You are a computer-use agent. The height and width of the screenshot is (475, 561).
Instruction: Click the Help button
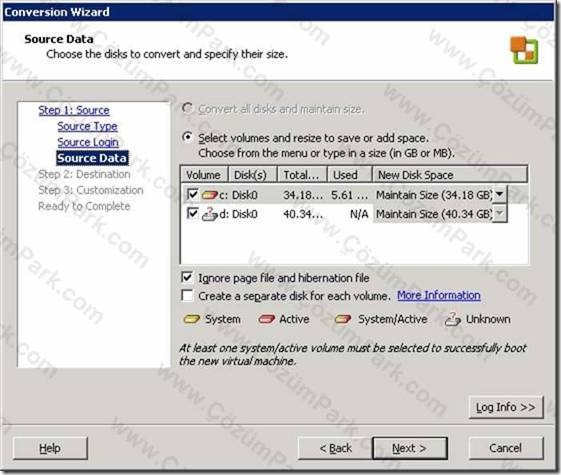[50, 448]
